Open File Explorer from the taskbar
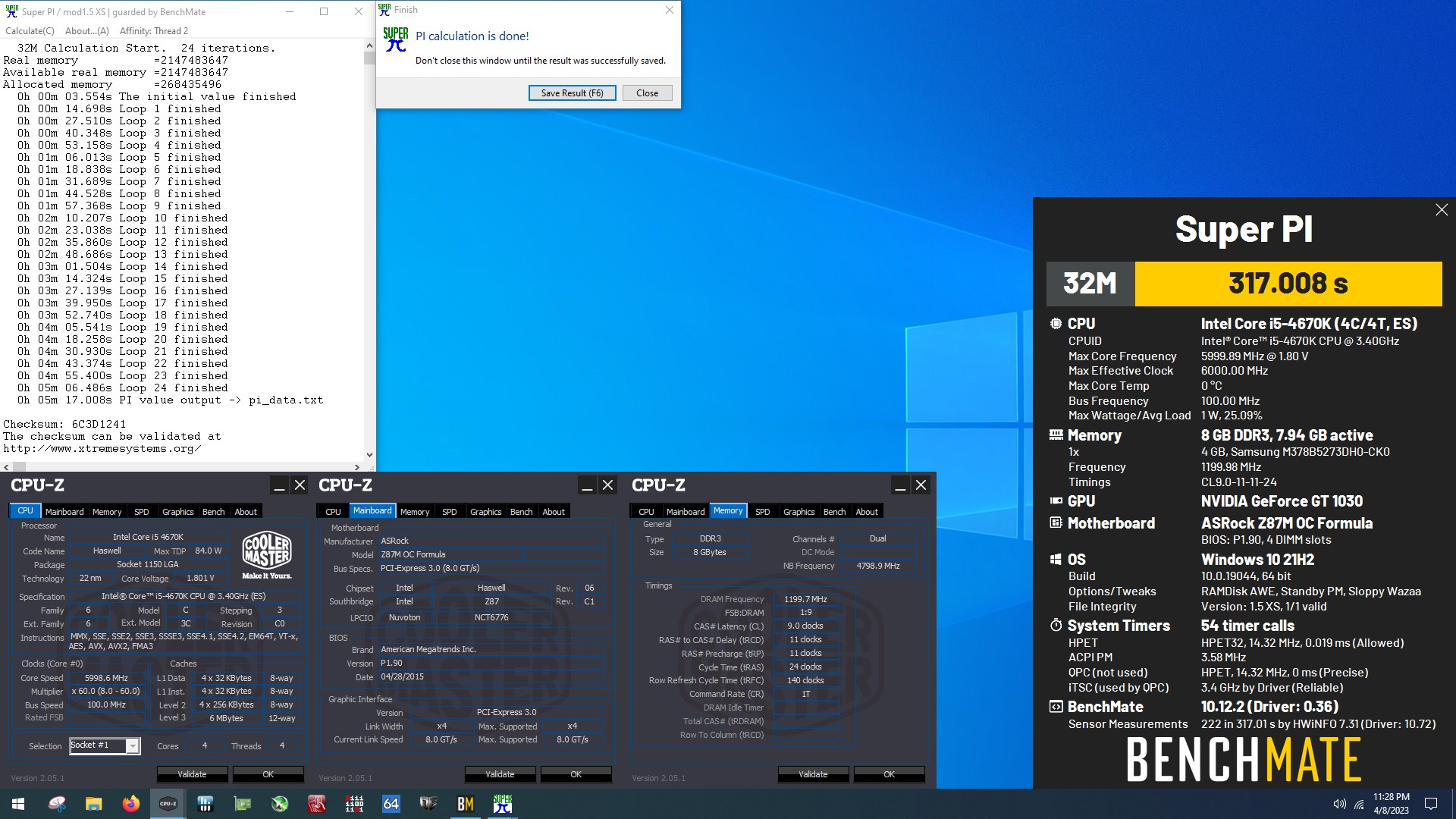Screen dimensions: 1456x819 (x=93, y=804)
